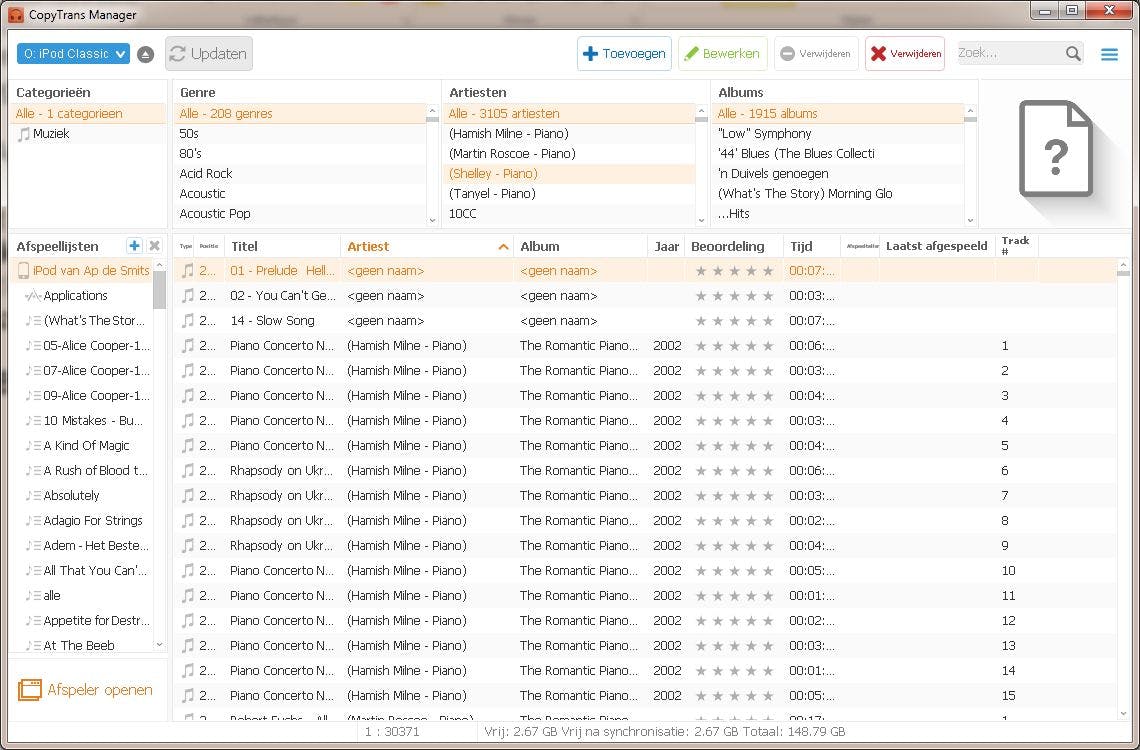This screenshot has width=1140, height=750.
Task: Select the track numbered 6 Rhapsody on Ukr
Action: [646, 471]
